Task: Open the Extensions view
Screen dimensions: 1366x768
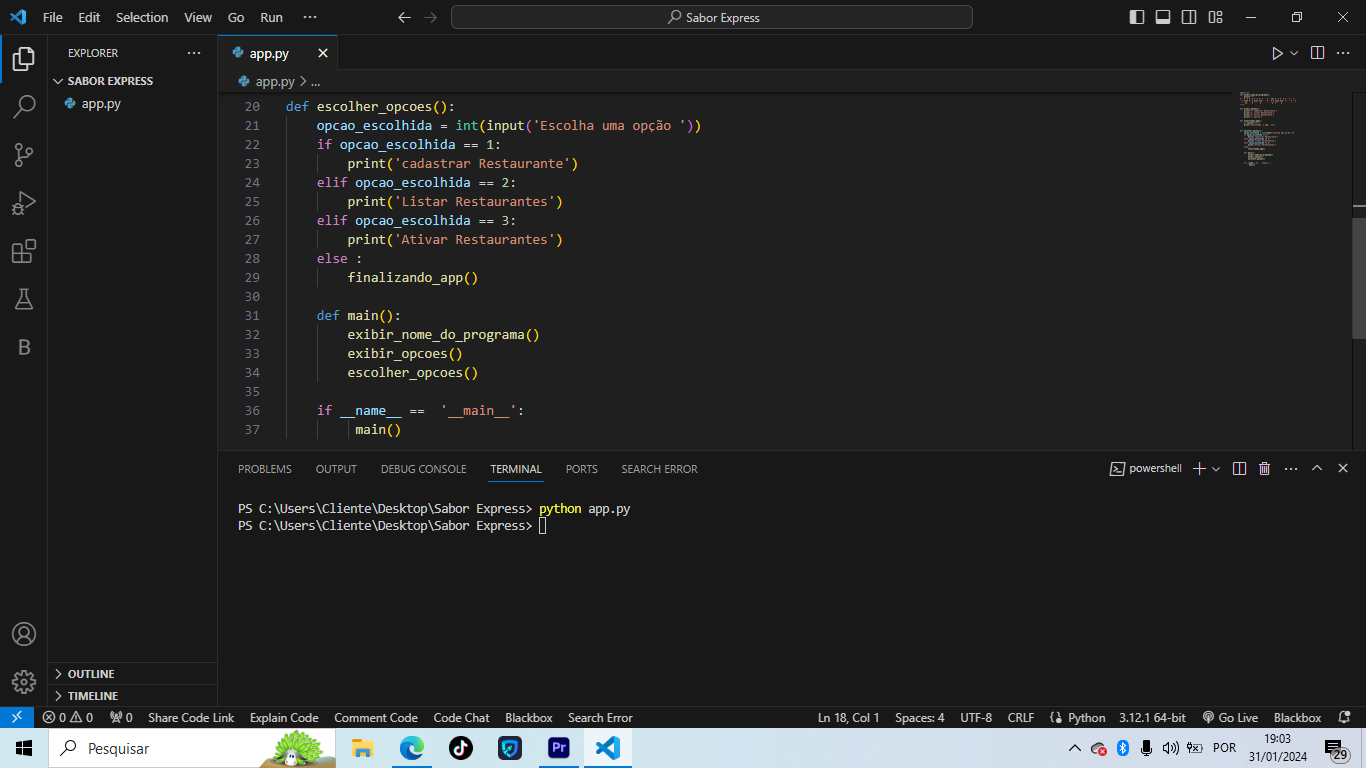Action: [24, 251]
